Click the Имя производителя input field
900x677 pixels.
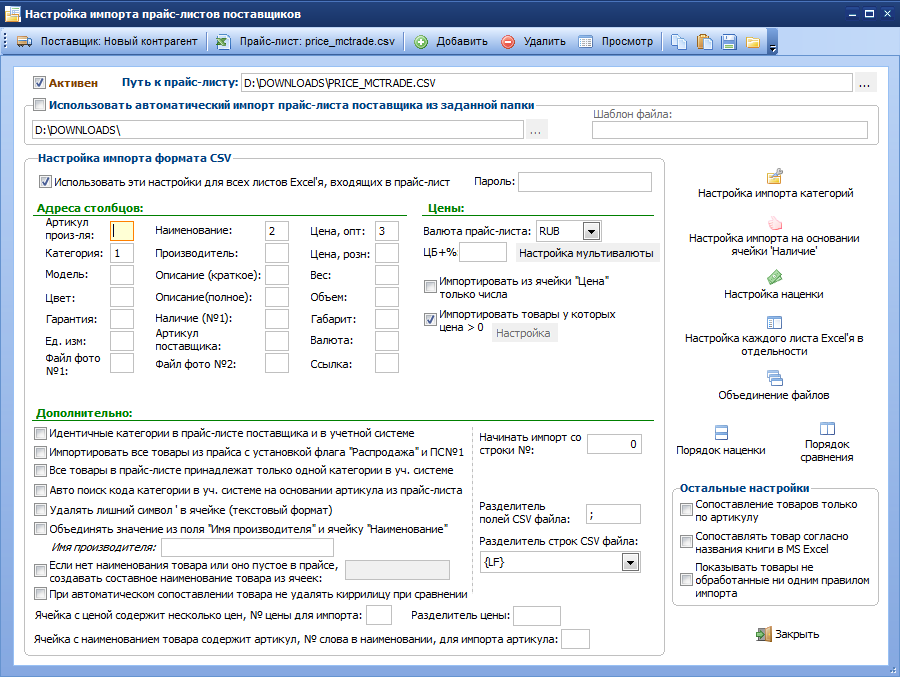pyautogui.click(x=247, y=547)
